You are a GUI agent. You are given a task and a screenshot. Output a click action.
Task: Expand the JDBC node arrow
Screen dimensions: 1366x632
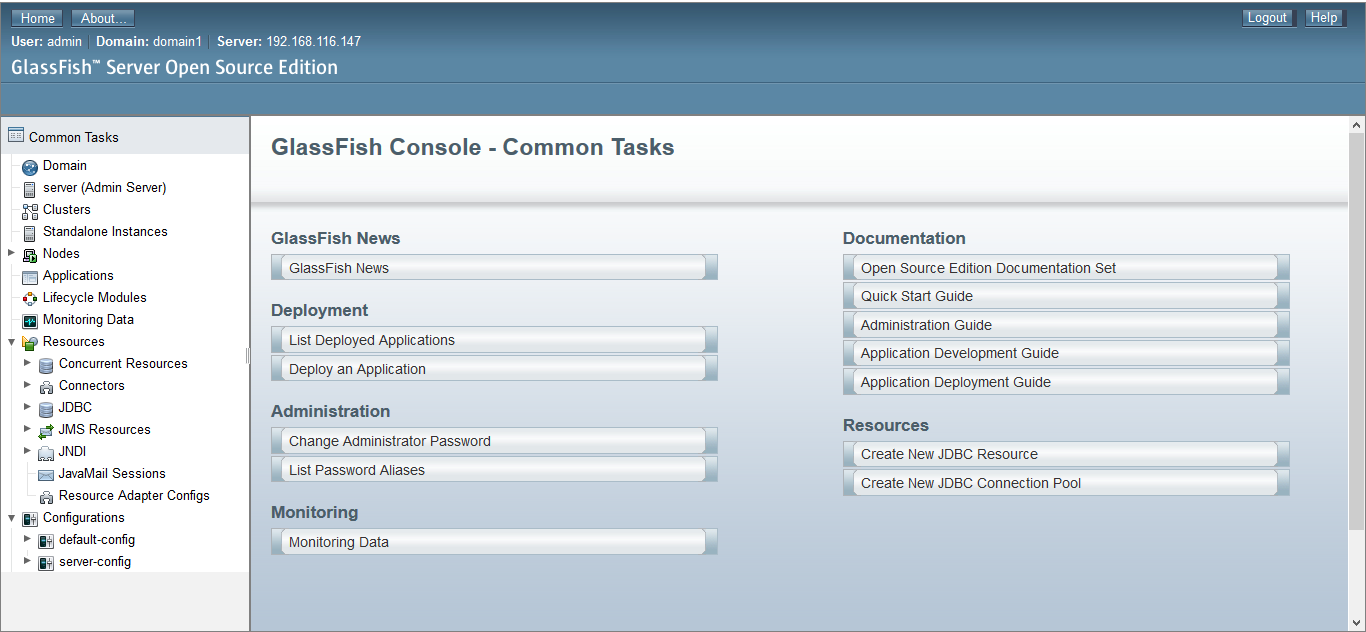[27, 407]
